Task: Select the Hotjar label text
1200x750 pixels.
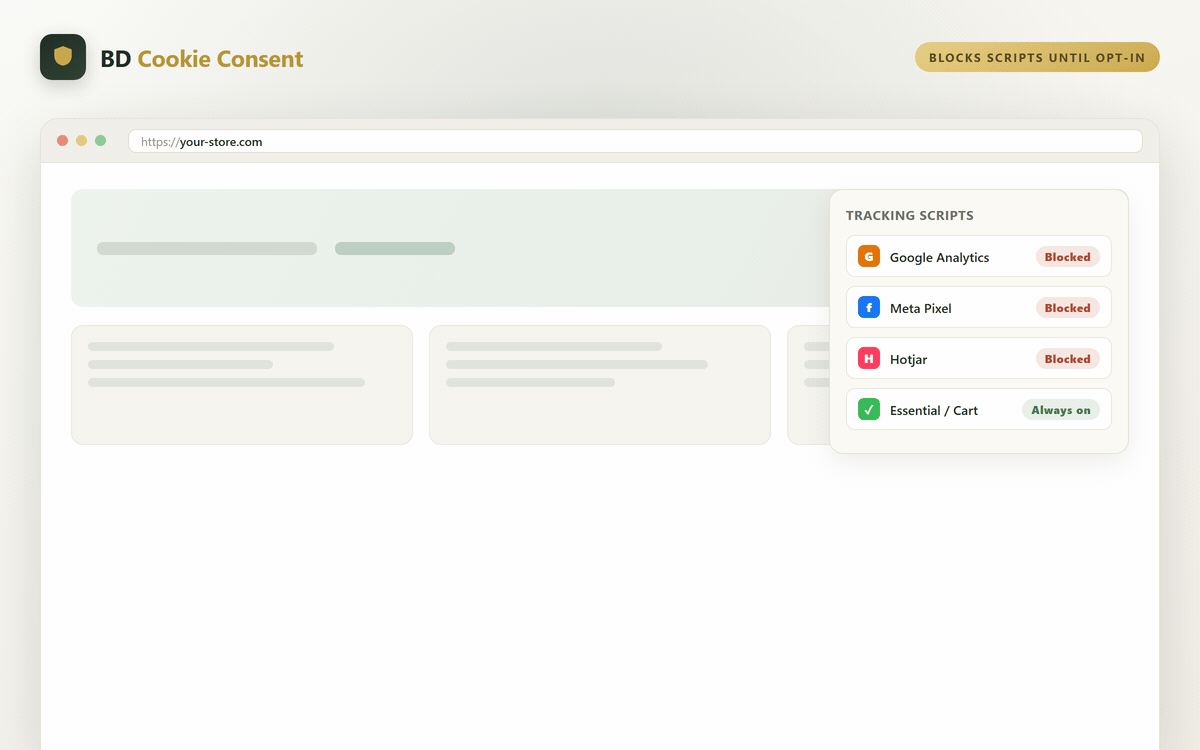Action: click(x=908, y=360)
